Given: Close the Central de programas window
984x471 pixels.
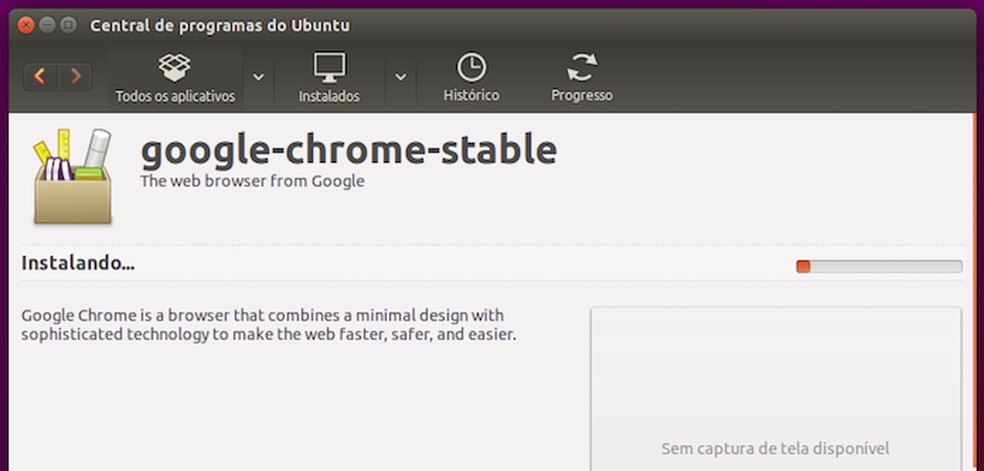Looking at the screenshot, I should click(x=26, y=26).
